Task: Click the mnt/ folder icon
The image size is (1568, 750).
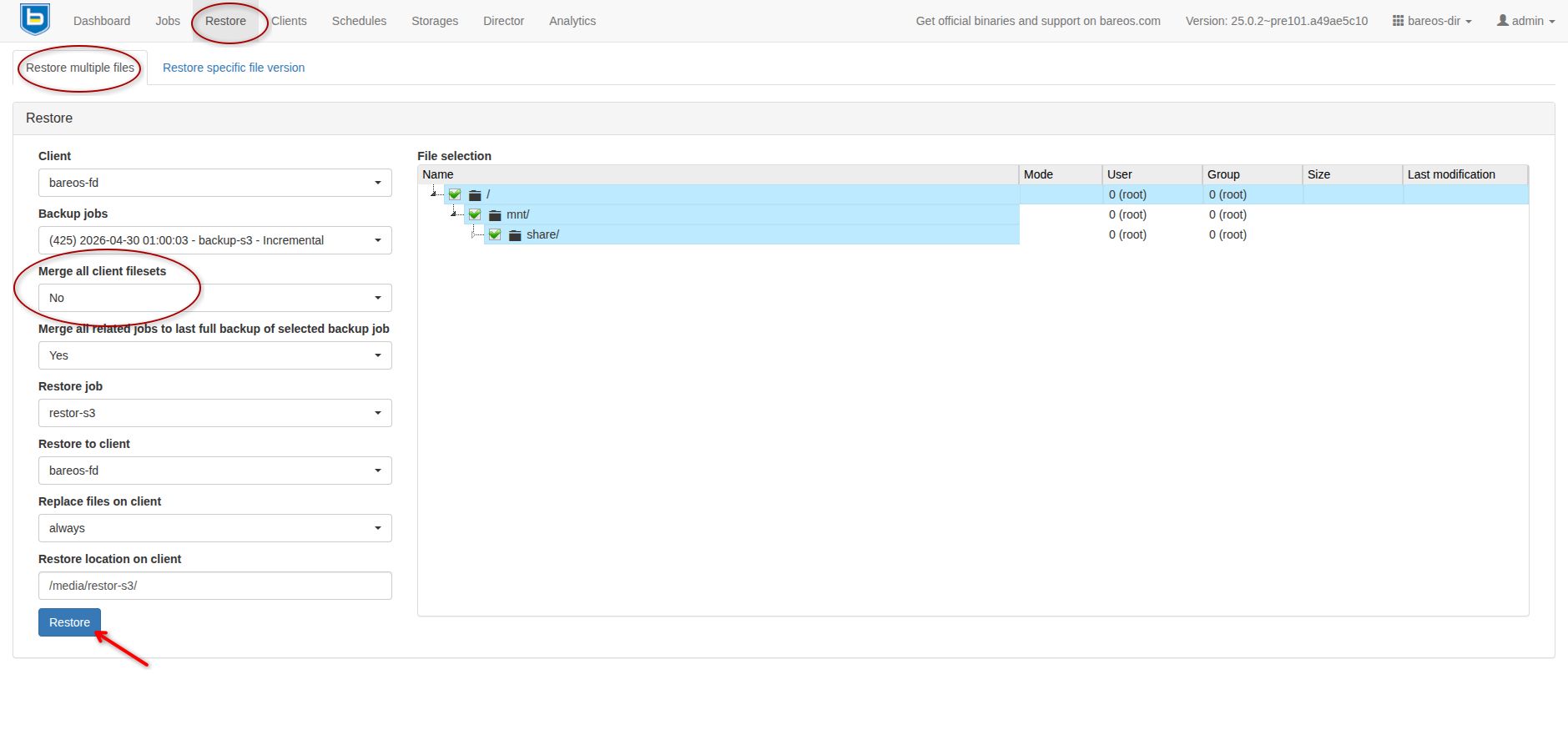Action: [x=495, y=215]
